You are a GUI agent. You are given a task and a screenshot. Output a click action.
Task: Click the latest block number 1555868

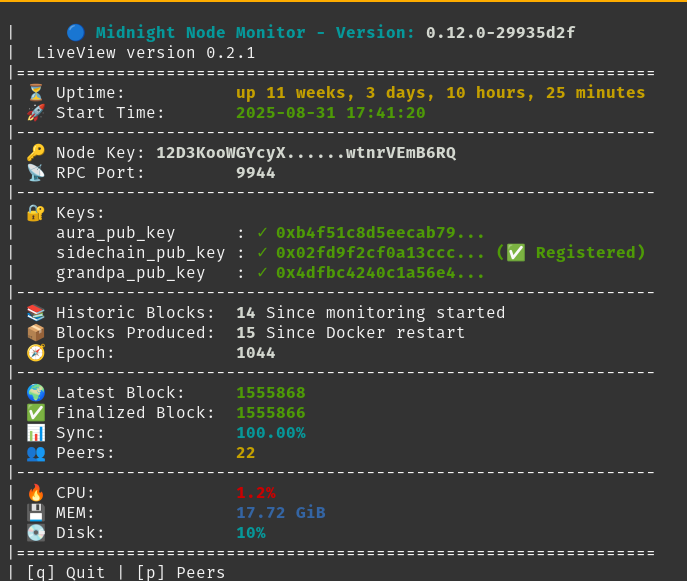click(x=271, y=393)
